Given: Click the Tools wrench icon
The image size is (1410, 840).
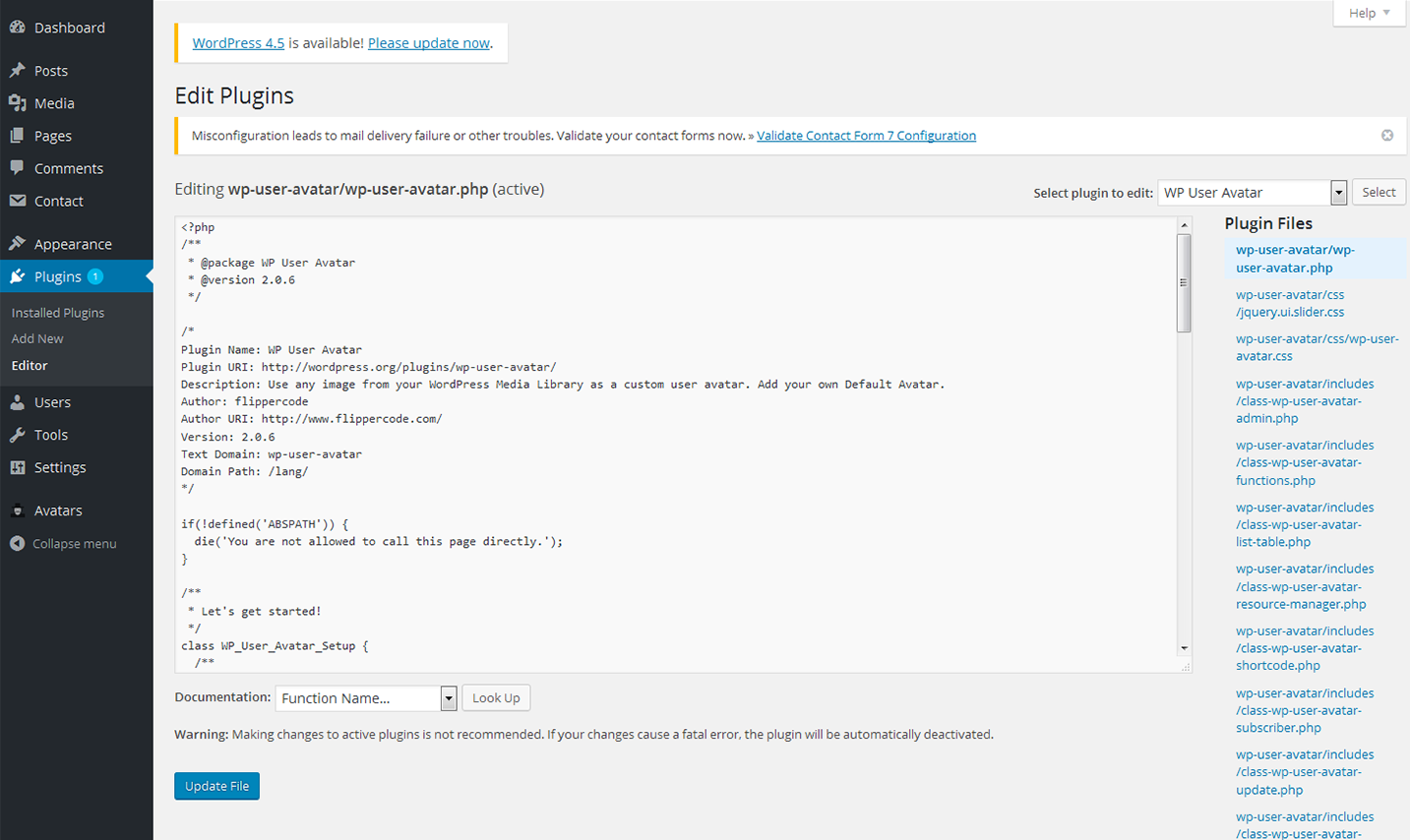Looking at the screenshot, I should click(18, 435).
